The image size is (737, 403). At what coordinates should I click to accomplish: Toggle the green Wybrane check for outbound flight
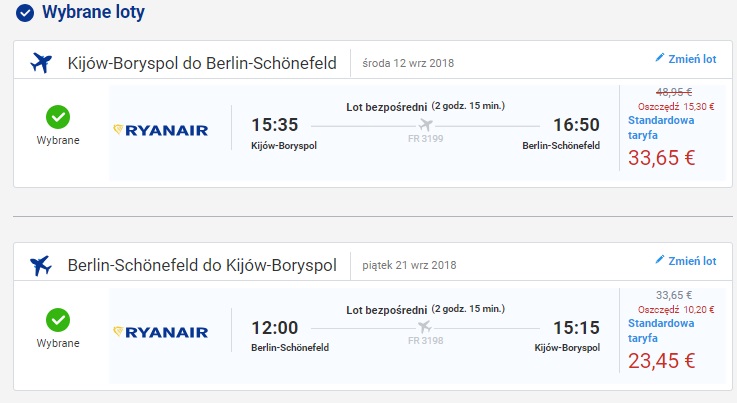click(x=58, y=117)
